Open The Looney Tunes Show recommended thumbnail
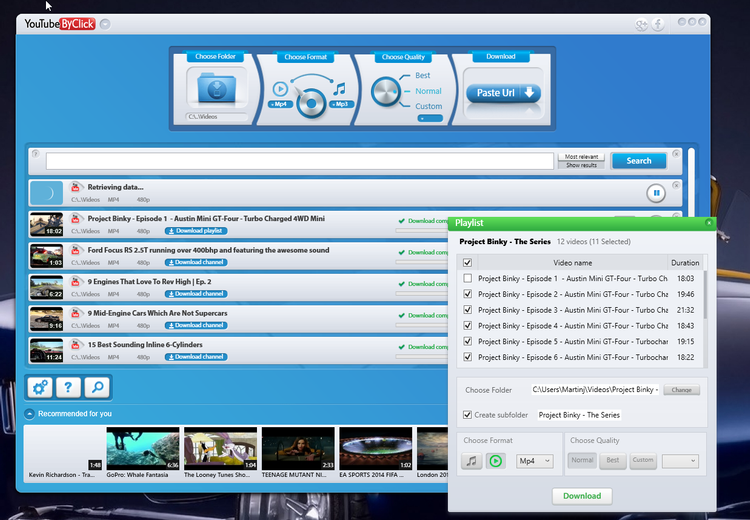The width and height of the screenshot is (750, 520). click(221, 449)
